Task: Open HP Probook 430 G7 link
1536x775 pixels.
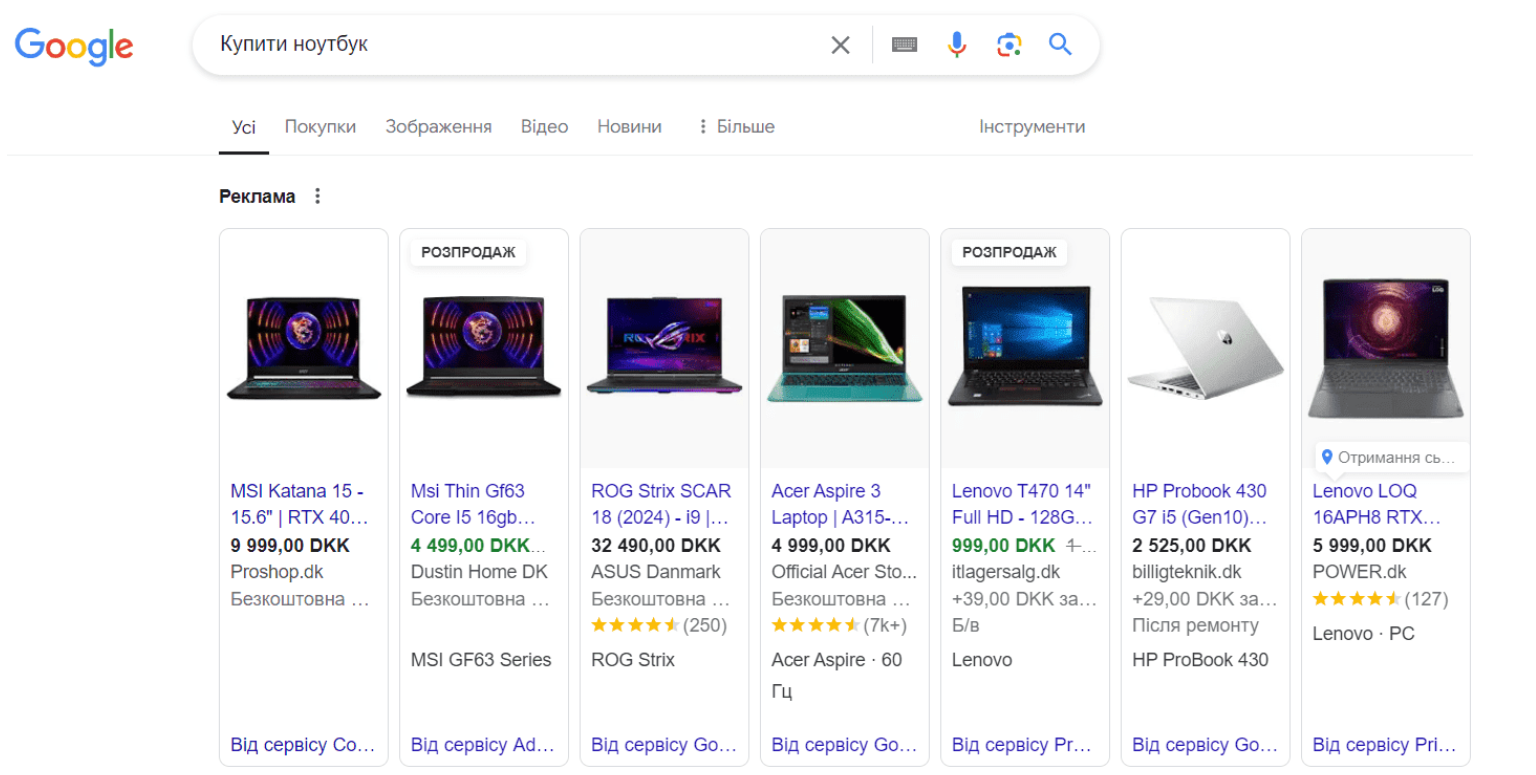Action: [x=1200, y=504]
